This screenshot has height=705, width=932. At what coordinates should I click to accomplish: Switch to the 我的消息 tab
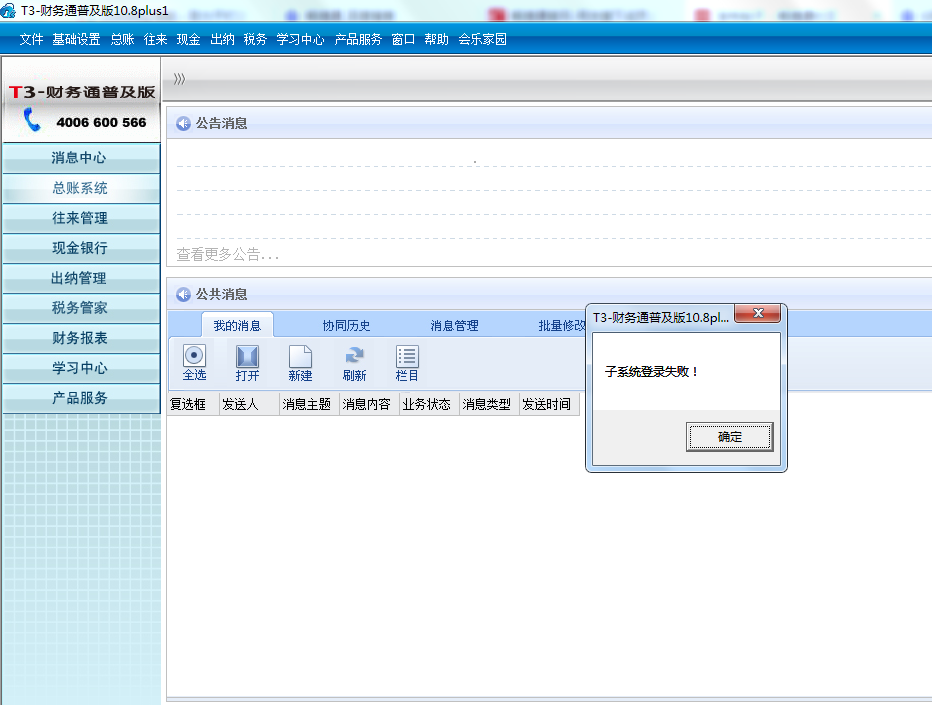coord(237,325)
